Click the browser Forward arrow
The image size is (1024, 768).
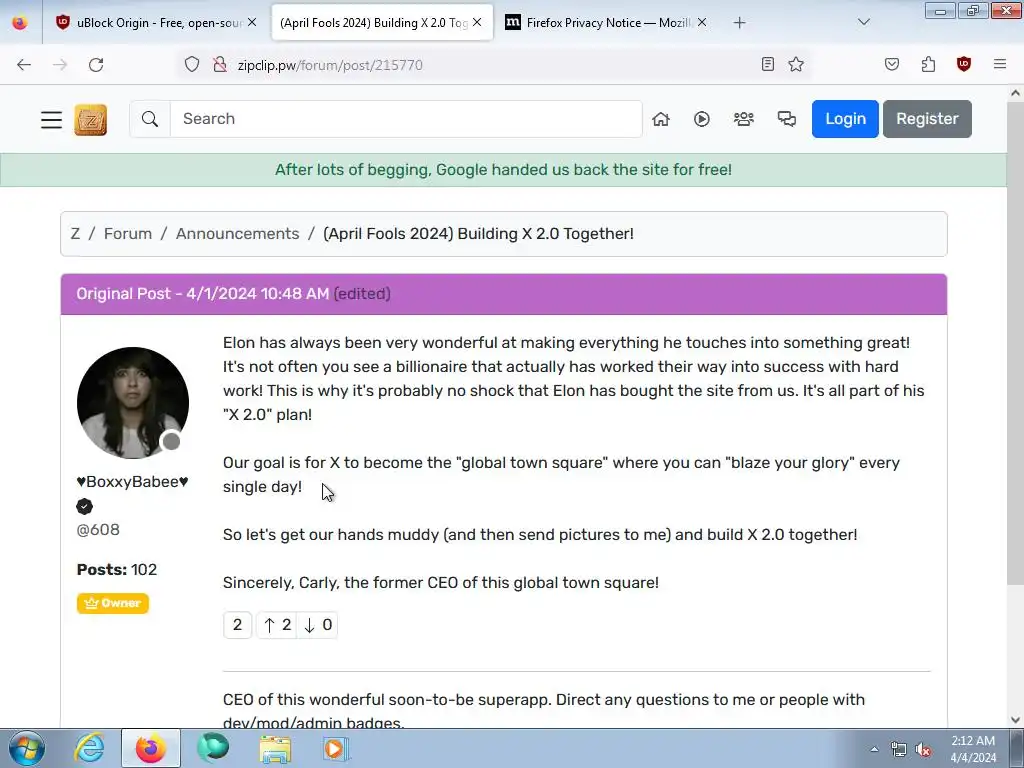click(60, 65)
